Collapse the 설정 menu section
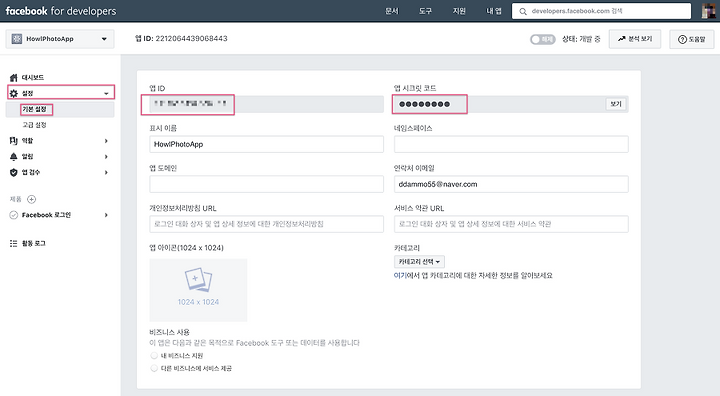This screenshot has height=396, width=720. pos(106,94)
